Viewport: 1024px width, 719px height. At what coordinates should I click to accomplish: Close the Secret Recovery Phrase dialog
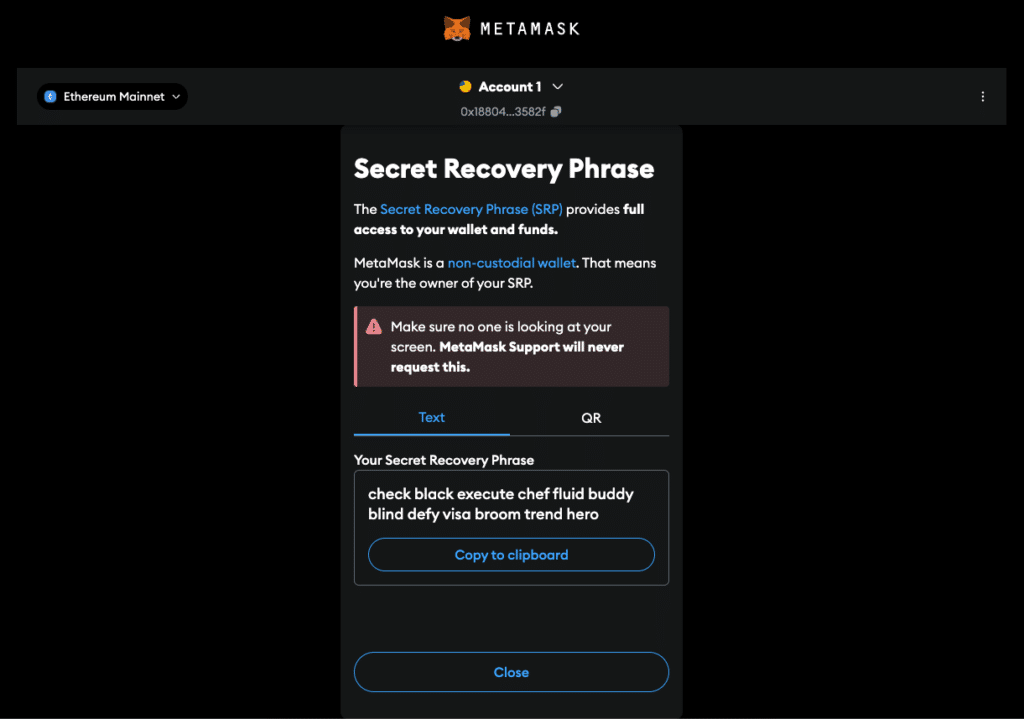[511, 672]
